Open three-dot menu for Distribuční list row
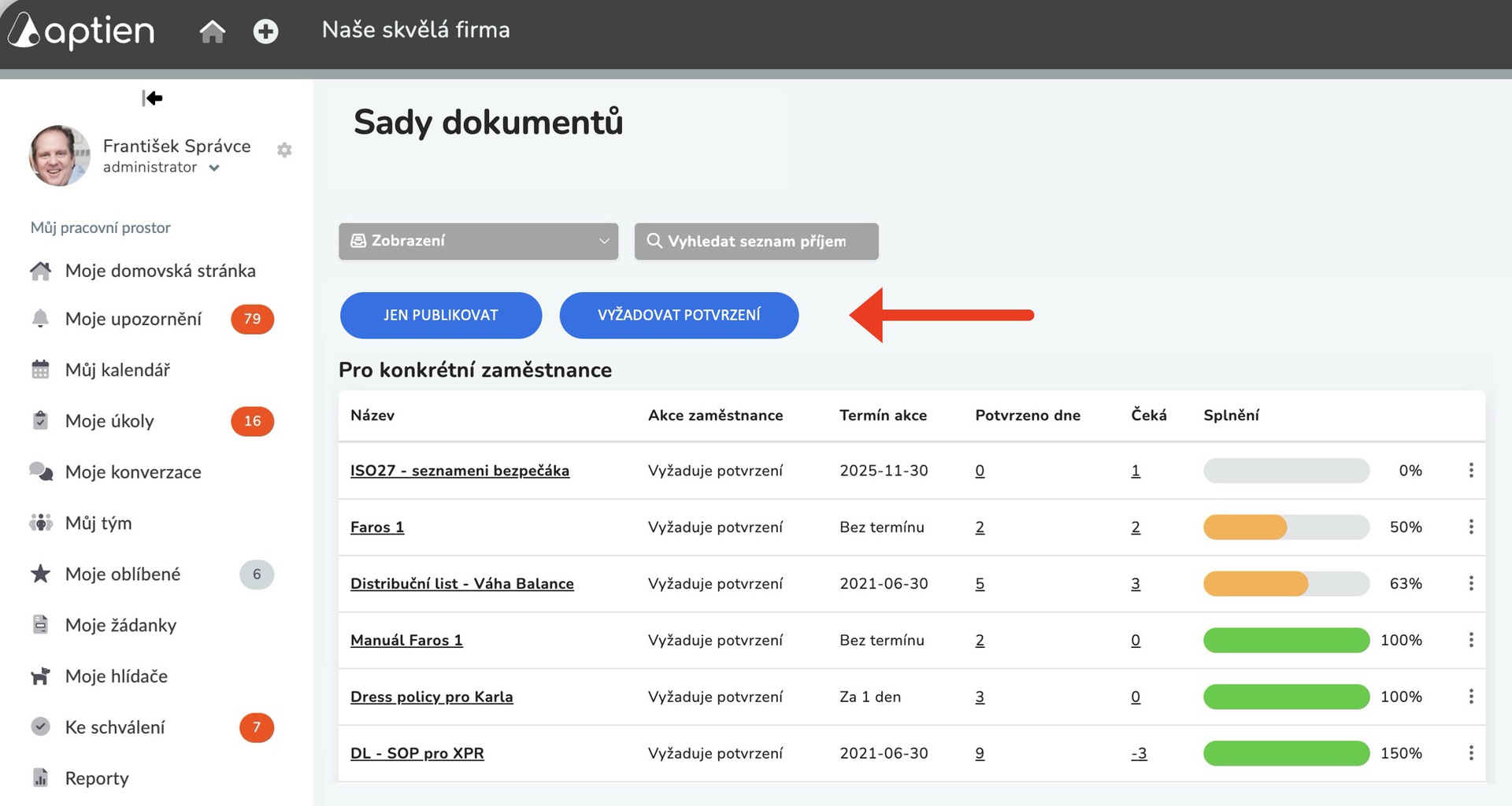This screenshot has height=806, width=1512. coord(1471,584)
